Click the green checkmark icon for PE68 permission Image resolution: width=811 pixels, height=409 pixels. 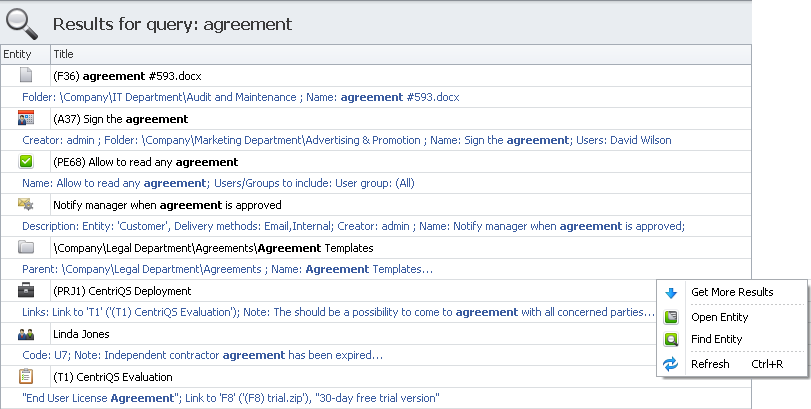pyautogui.click(x=26, y=161)
